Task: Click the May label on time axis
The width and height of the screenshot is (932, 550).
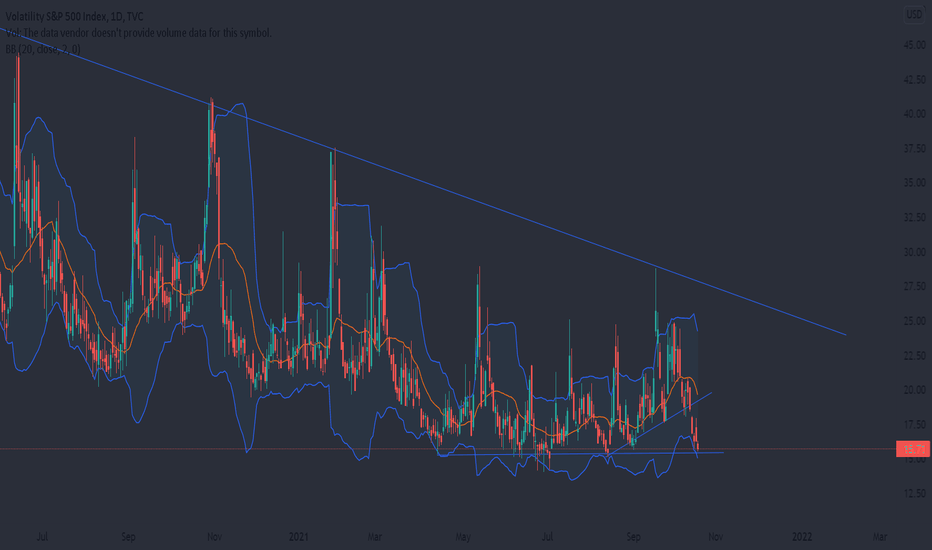Action: point(463,537)
